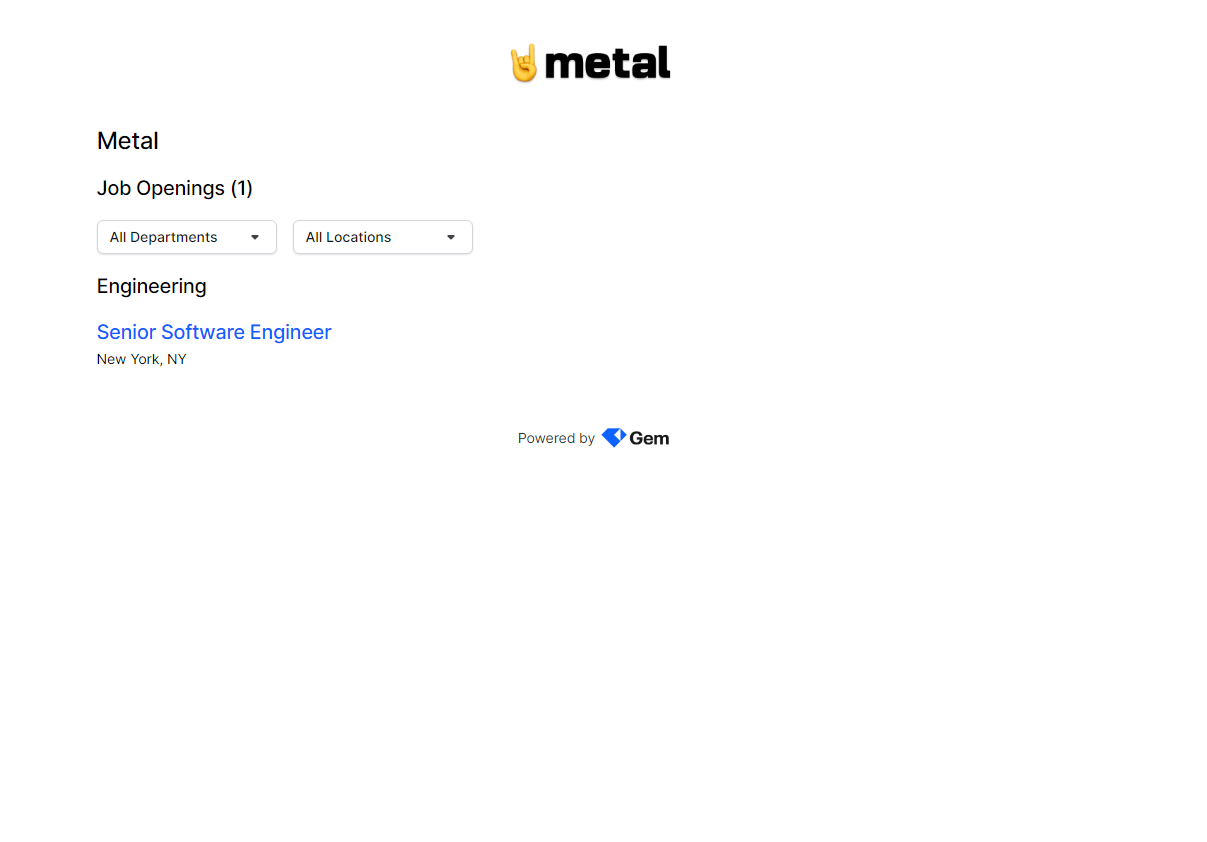Open the Senior Software Engineer job posting

(214, 332)
